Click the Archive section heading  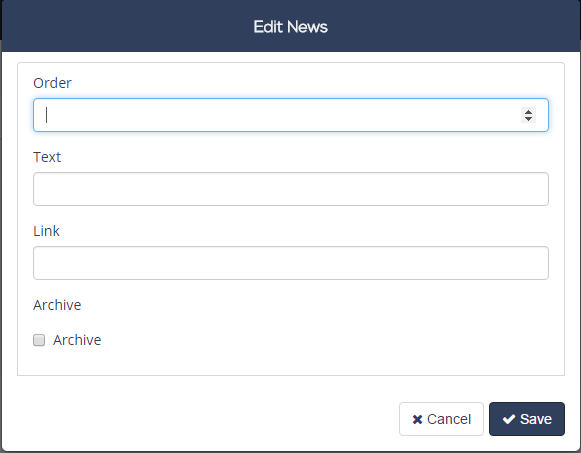(x=57, y=305)
